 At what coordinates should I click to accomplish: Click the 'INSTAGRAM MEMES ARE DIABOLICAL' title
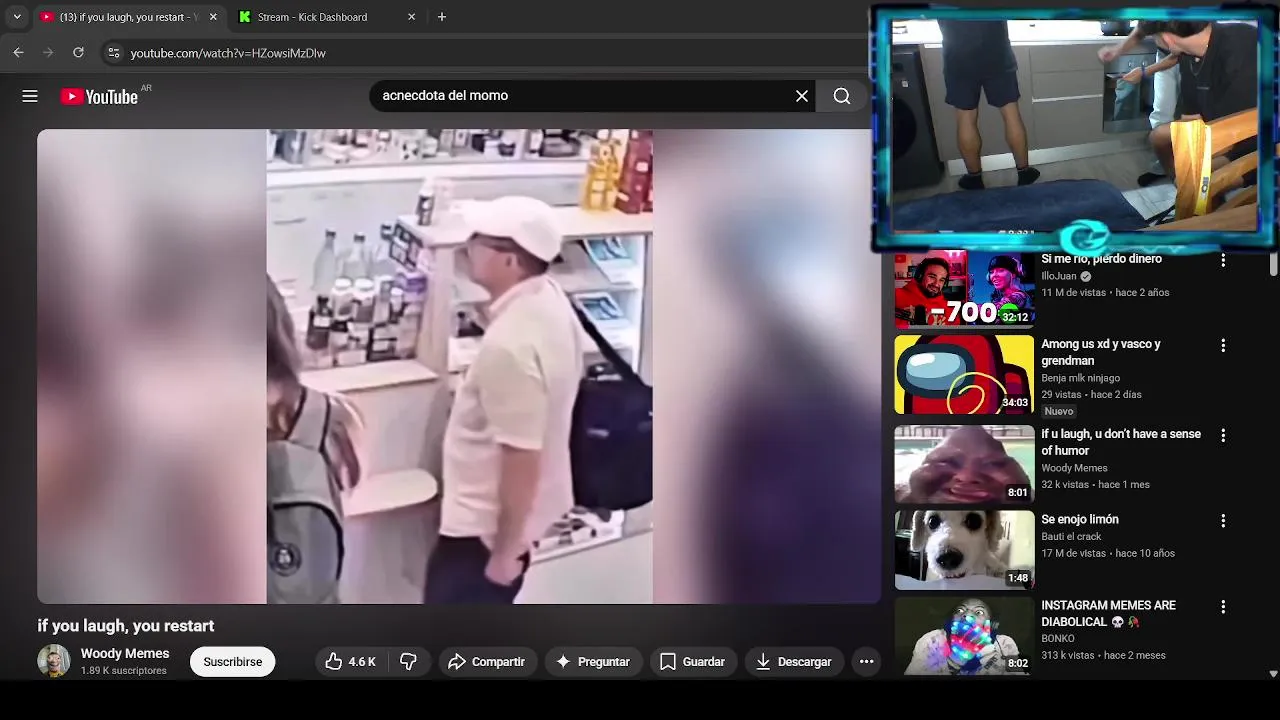click(x=1108, y=613)
